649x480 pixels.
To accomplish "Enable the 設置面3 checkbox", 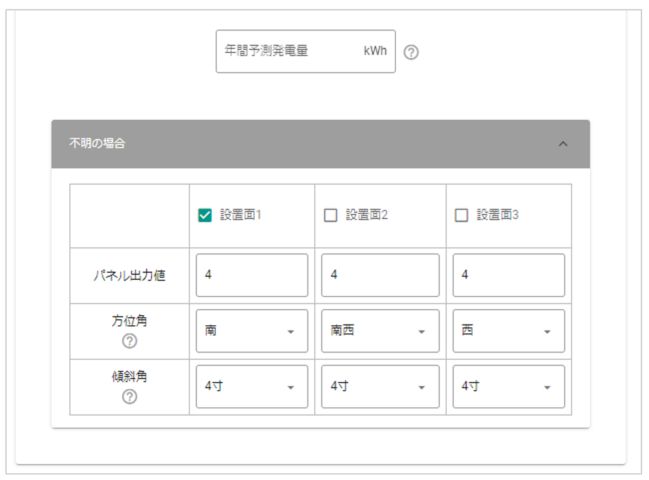I will (x=462, y=215).
